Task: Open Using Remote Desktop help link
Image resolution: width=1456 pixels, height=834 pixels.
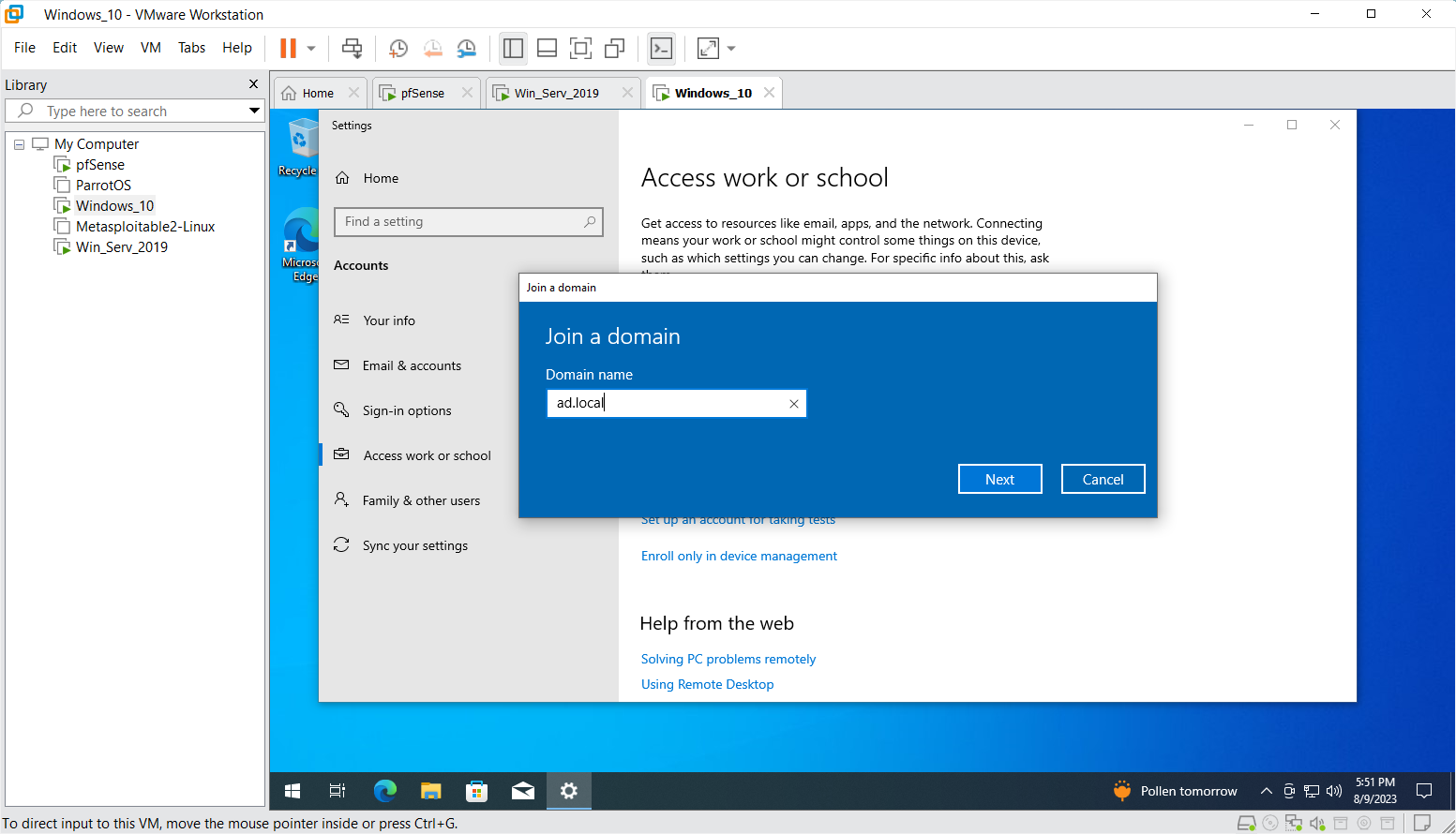Action: point(708,684)
